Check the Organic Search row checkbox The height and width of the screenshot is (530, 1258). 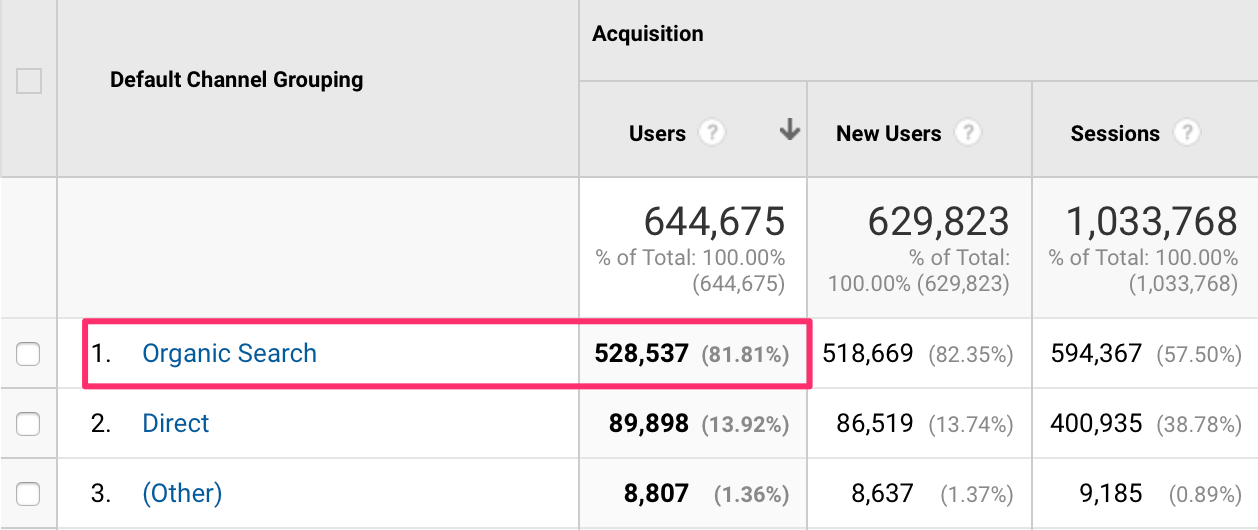tap(29, 353)
